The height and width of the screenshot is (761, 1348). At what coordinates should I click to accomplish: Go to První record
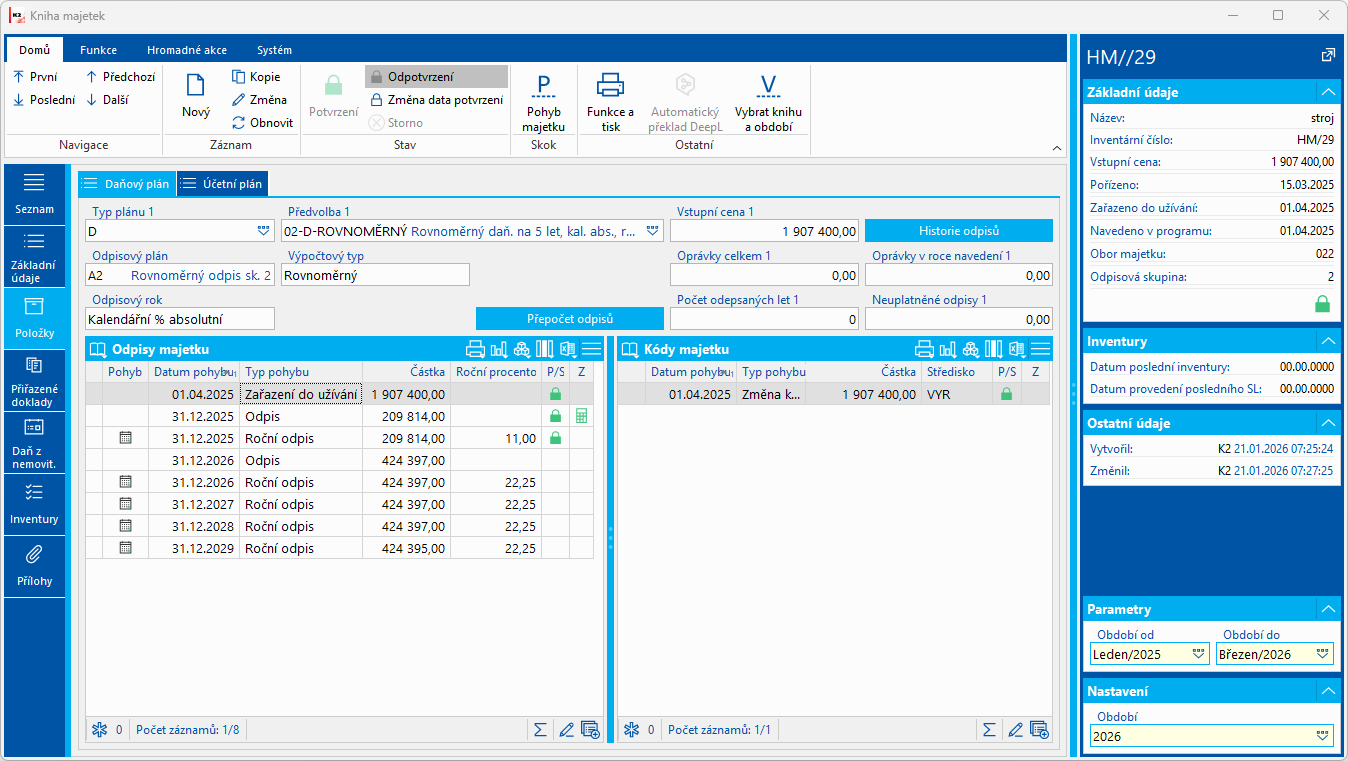coord(35,77)
